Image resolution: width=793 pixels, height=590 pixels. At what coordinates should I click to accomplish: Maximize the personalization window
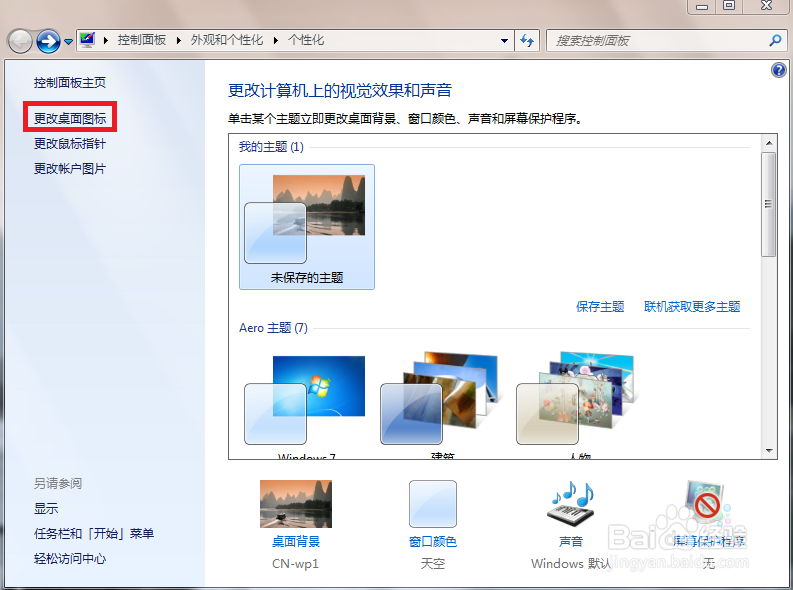(x=729, y=6)
